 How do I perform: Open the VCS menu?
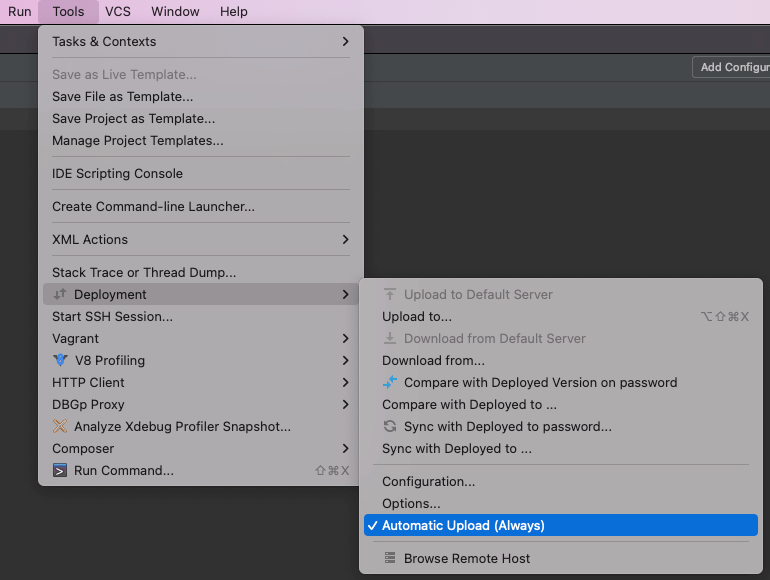[118, 12]
